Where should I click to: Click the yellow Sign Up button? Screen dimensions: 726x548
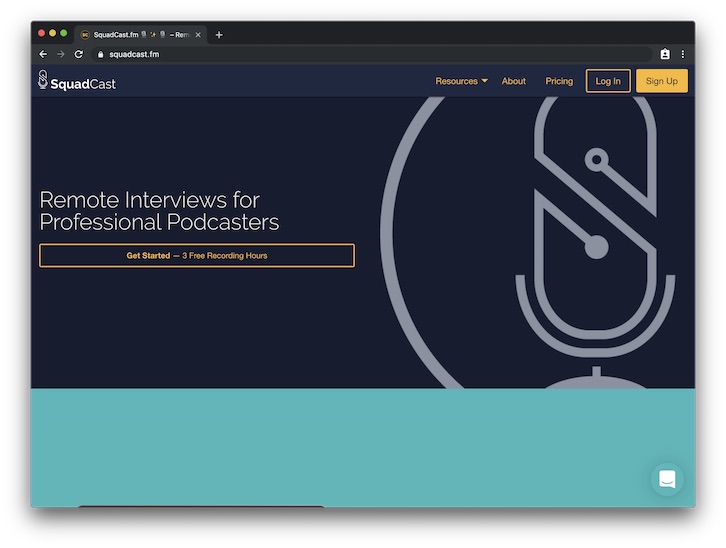662,81
